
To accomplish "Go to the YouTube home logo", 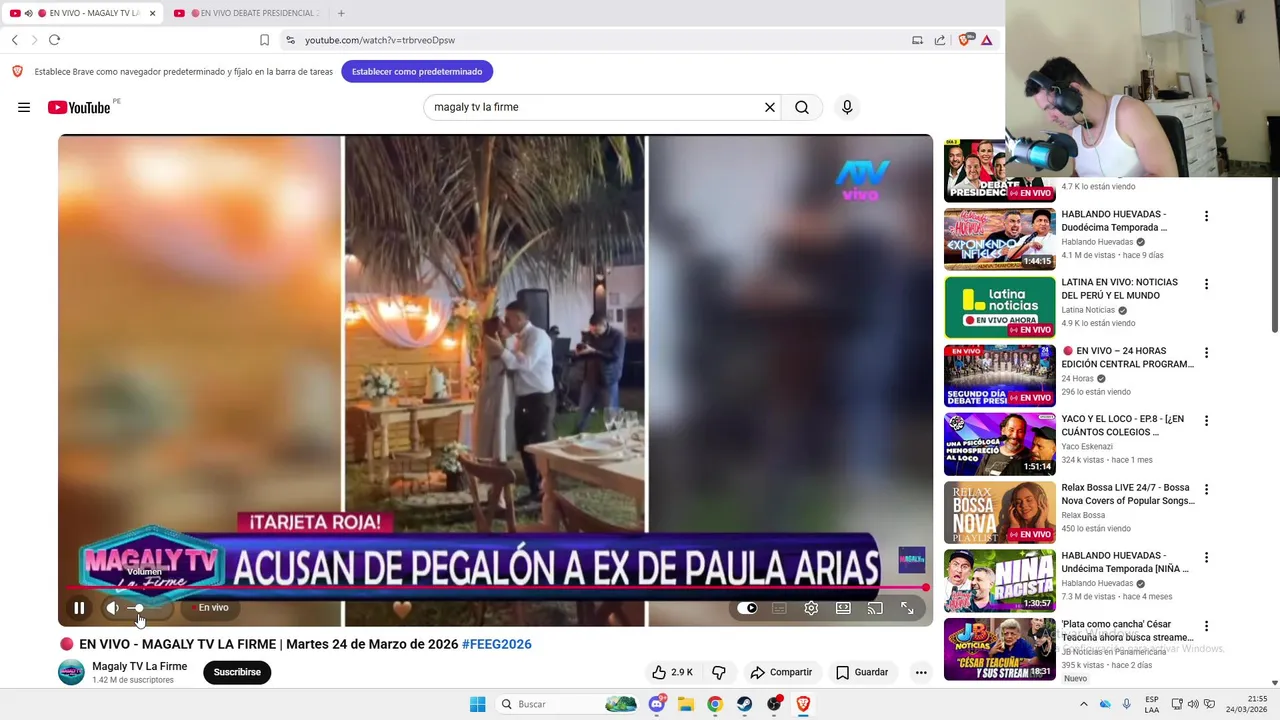I will (80, 107).
